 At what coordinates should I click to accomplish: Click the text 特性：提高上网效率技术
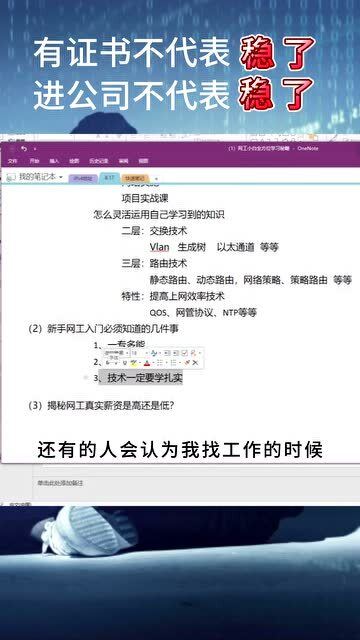[173, 296]
